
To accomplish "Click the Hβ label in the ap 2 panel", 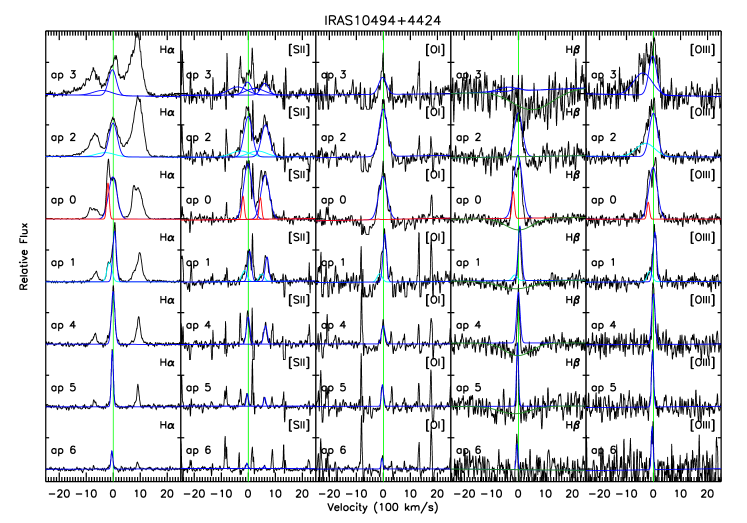I will click(x=573, y=112).
